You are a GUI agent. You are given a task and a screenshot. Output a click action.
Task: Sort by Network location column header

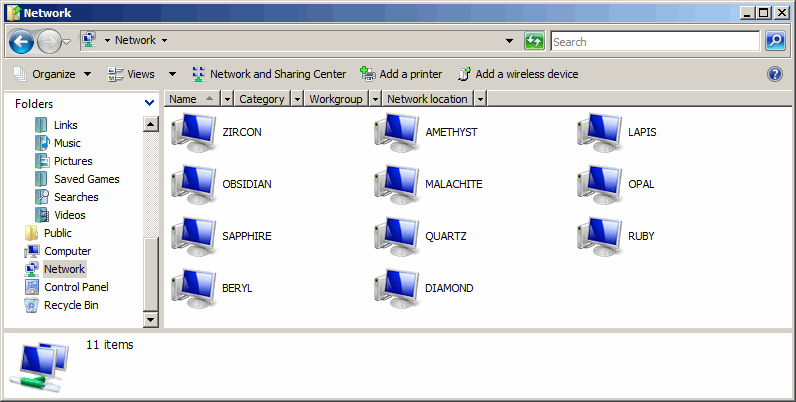coord(427,99)
